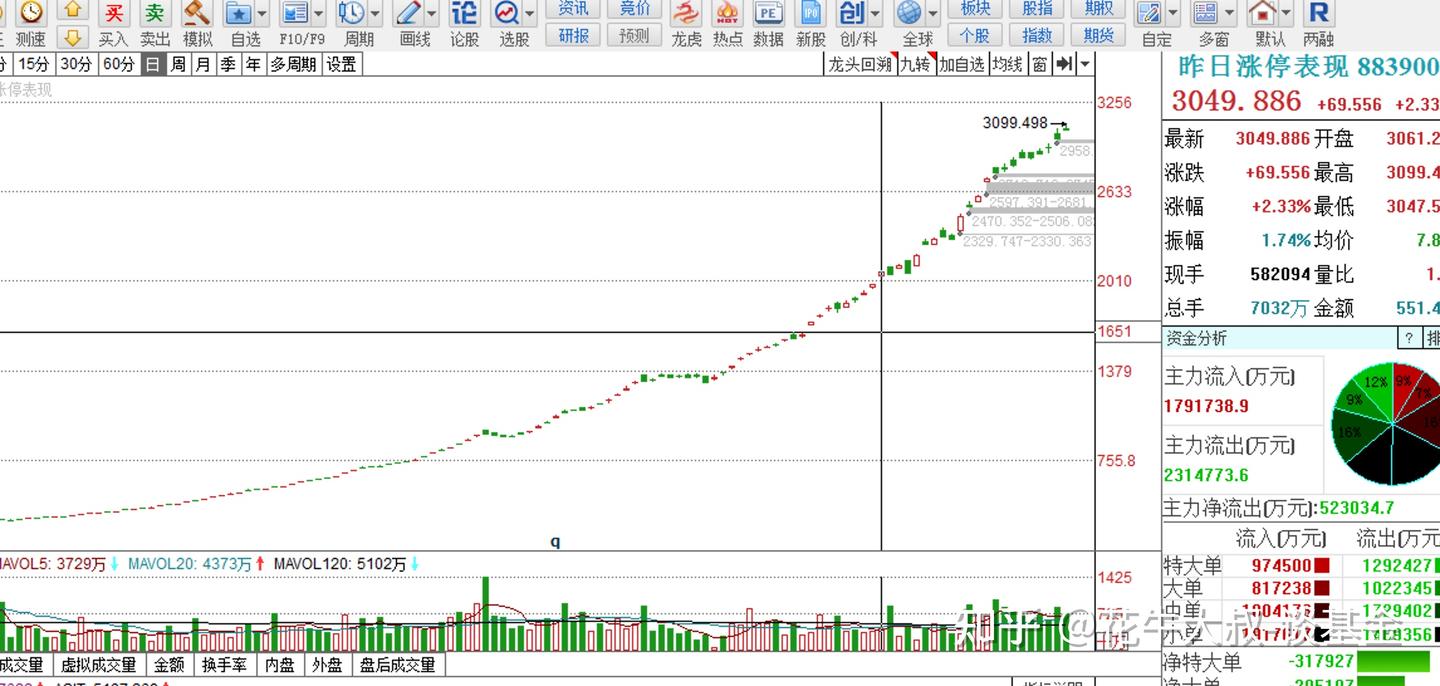Click the question mark in 资金分析 header
Image resolution: width=1440 pixels, height=686 pixels.
click(1408, 338)
